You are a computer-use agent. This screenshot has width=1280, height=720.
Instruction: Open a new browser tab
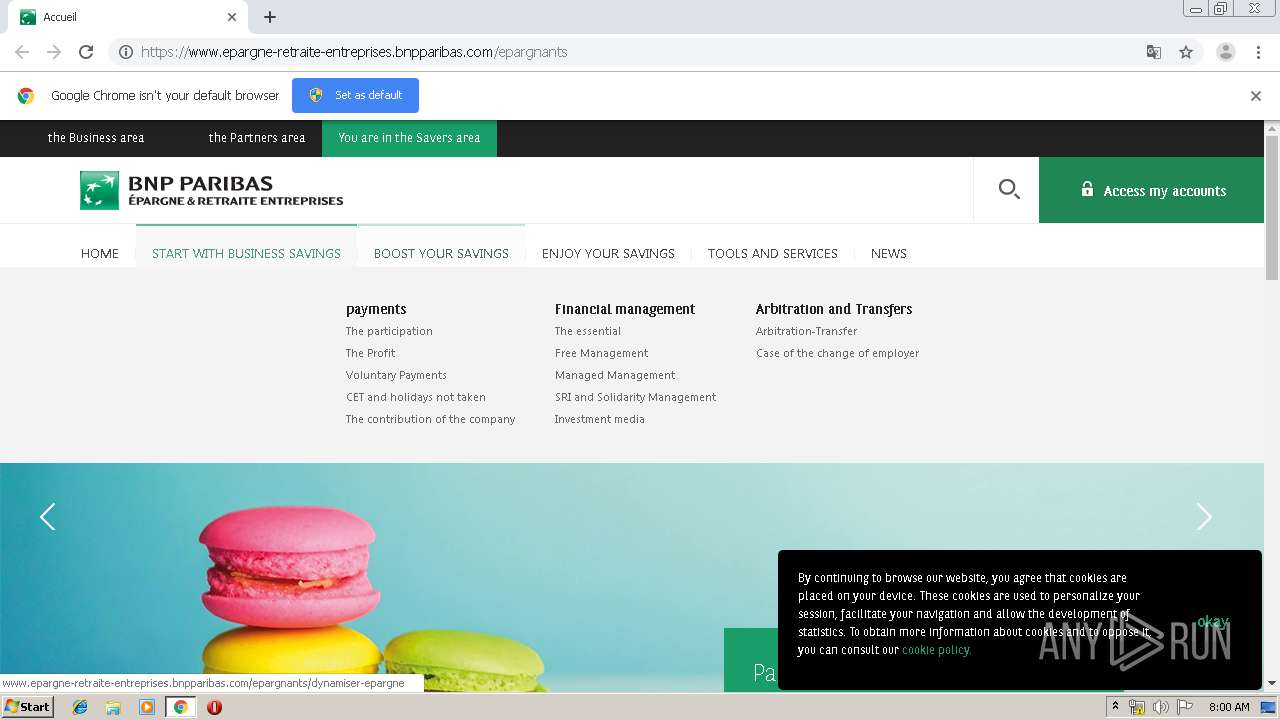tap(270, 17)
